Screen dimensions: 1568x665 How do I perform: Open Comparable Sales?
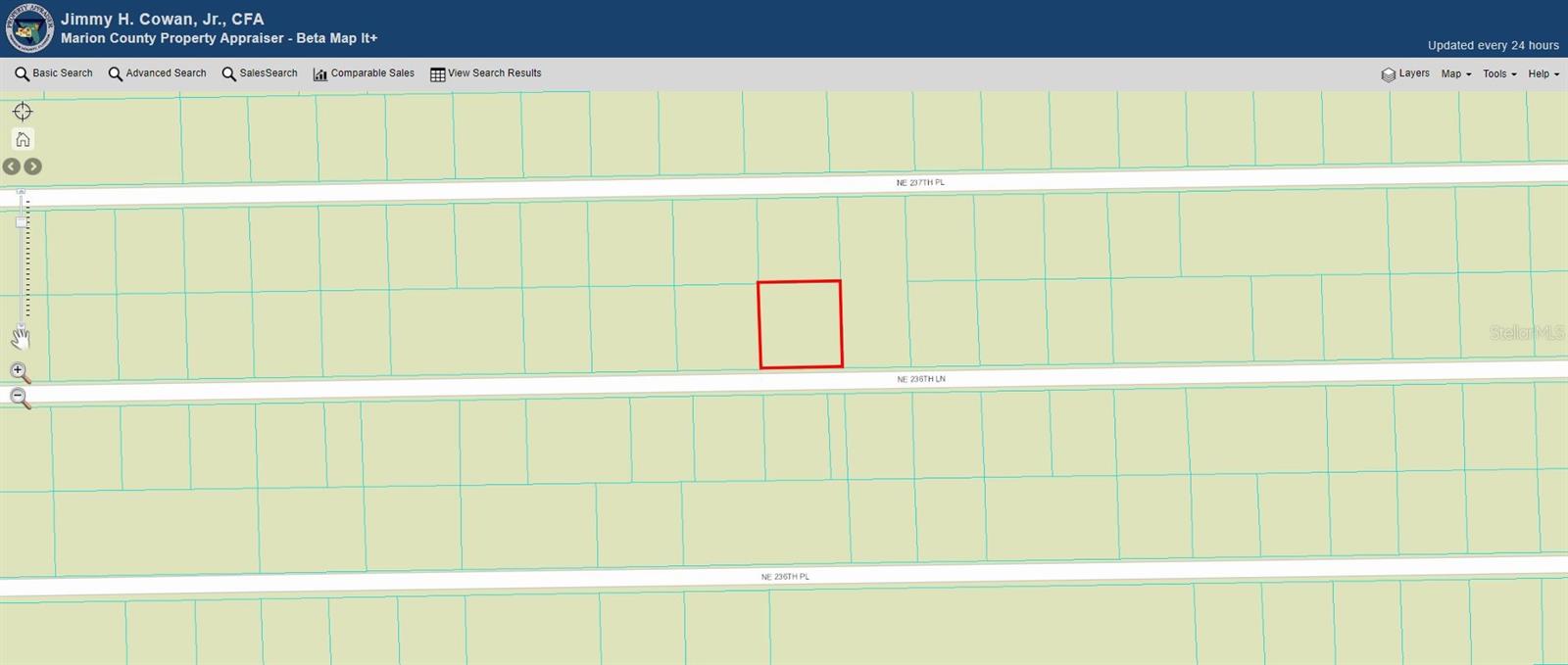pos(364,73)
